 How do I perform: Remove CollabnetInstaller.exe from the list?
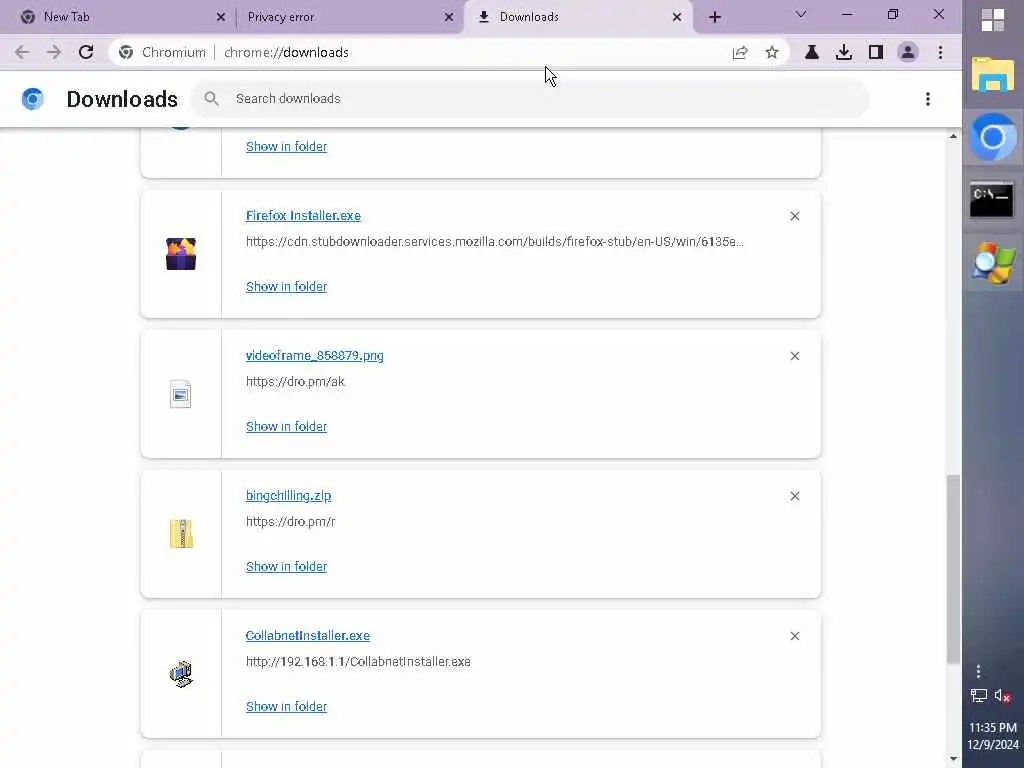pos(795,636)
